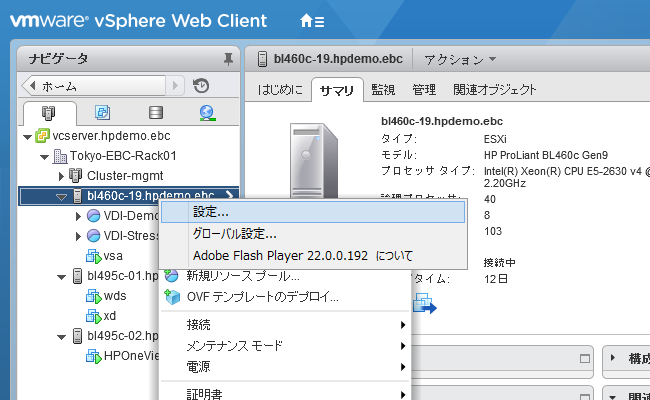Click the HP ProLiant BL460c Gen9 model text

click(x=546, y=155)
